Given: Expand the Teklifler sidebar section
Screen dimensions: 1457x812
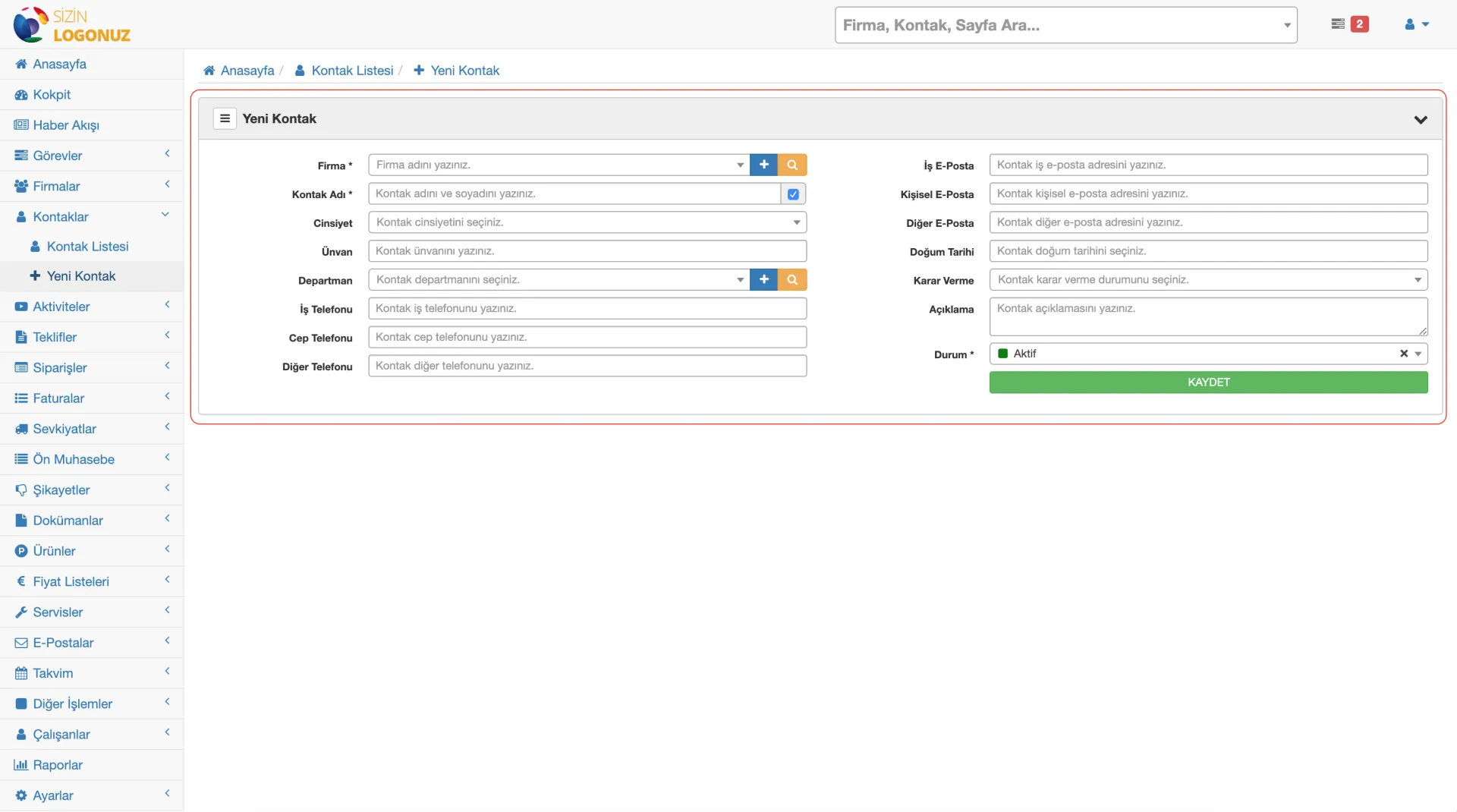Looking at the screenshot, I should point(91,336).
